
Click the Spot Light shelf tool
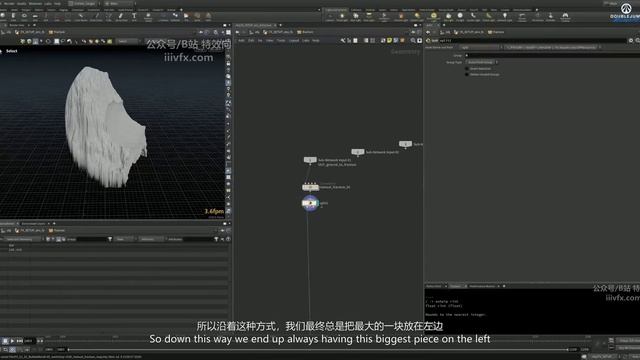pos(356,17)
